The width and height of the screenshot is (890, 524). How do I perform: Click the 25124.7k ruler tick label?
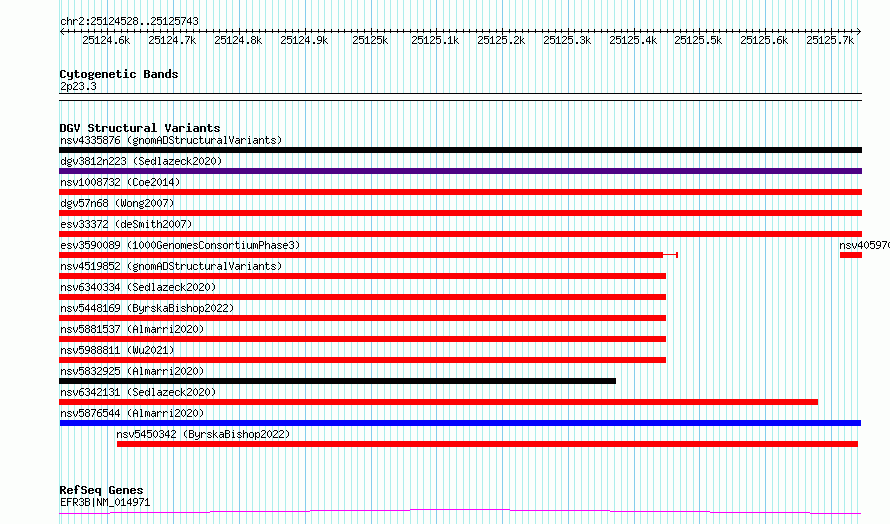click(172, 40)
